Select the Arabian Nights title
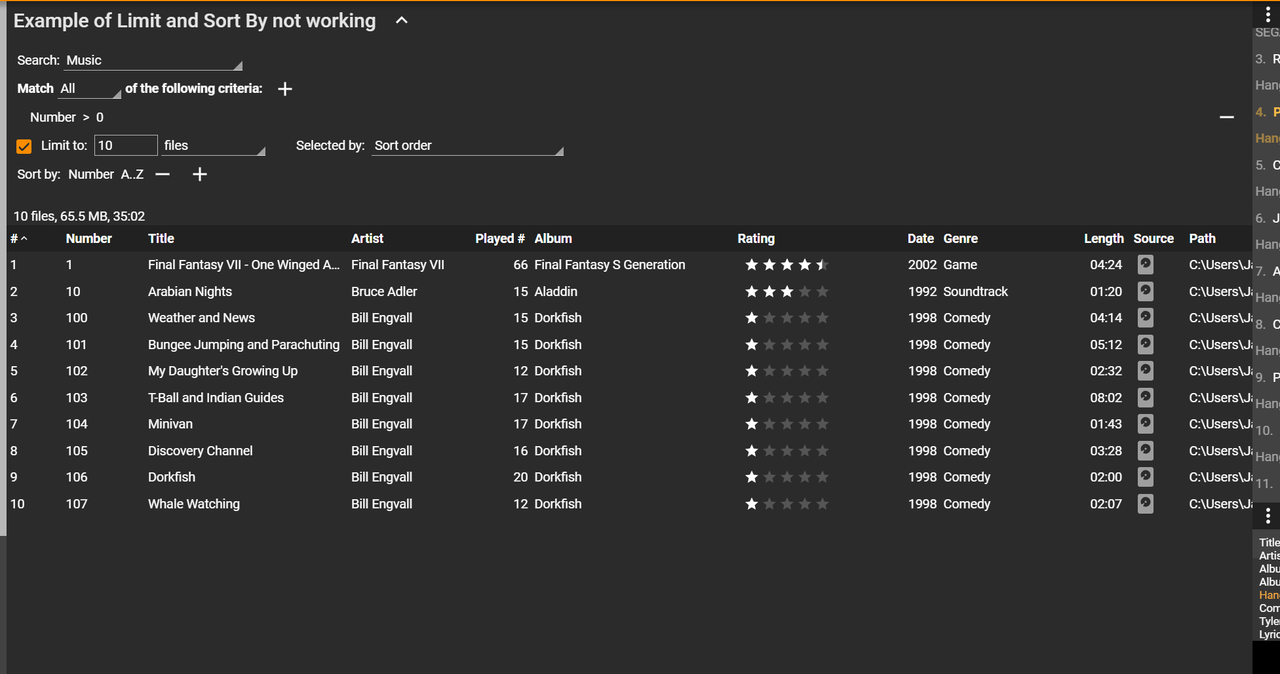The height and width of the screenshot is (674, 1280). [x=190, y=292]
